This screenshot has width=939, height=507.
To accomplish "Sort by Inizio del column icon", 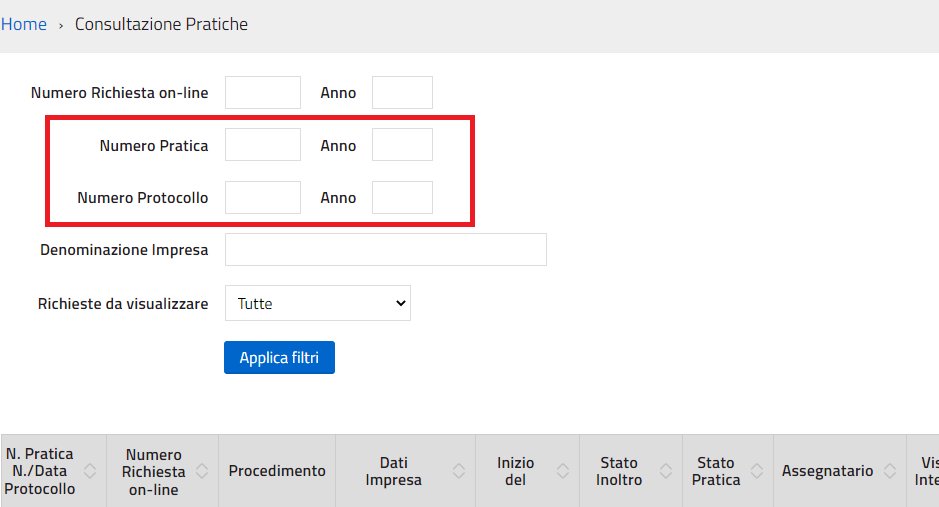I will click(x=562, y=471).
